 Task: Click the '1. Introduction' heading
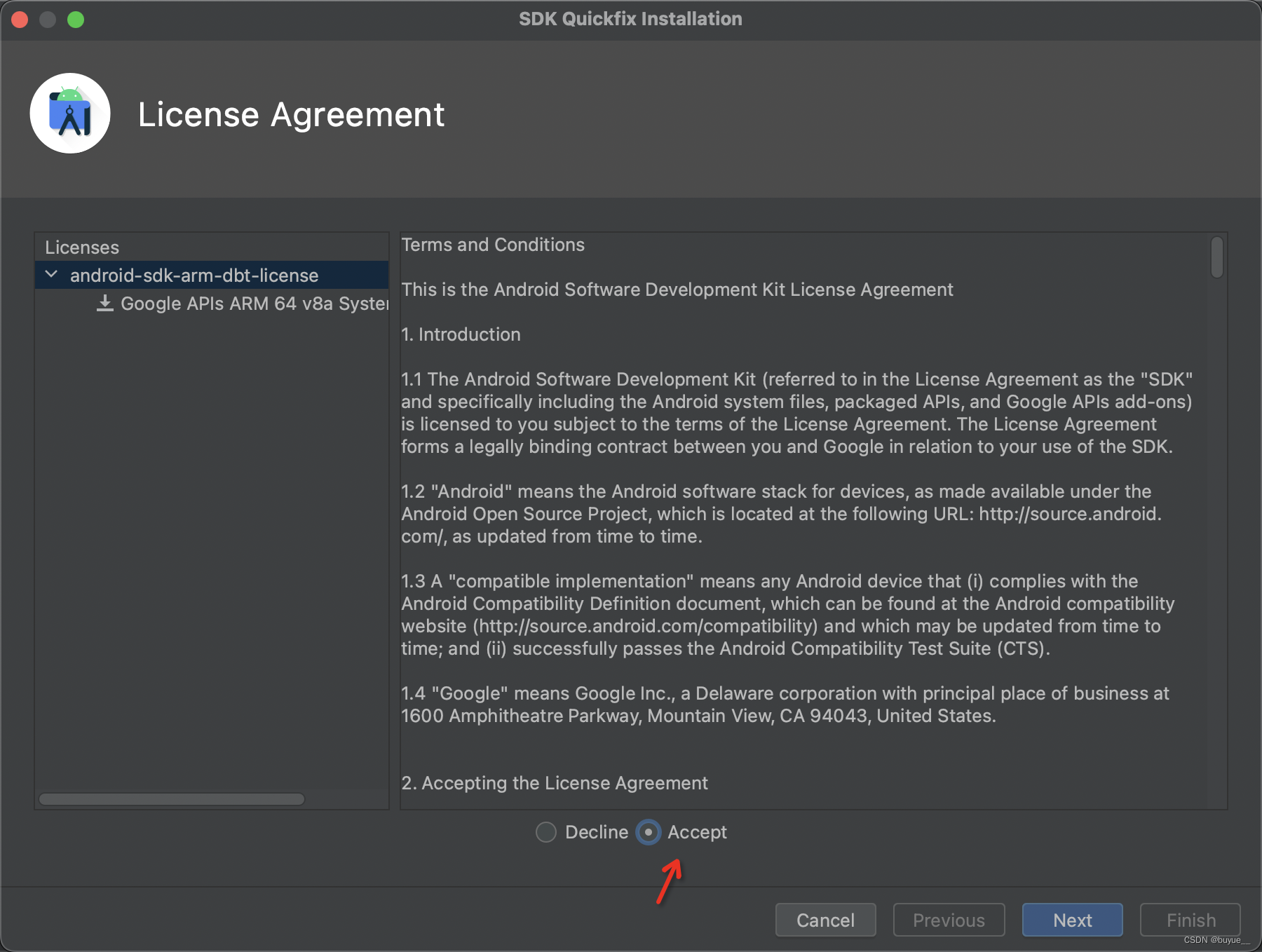pyautogui.click(x=461, y=334)
